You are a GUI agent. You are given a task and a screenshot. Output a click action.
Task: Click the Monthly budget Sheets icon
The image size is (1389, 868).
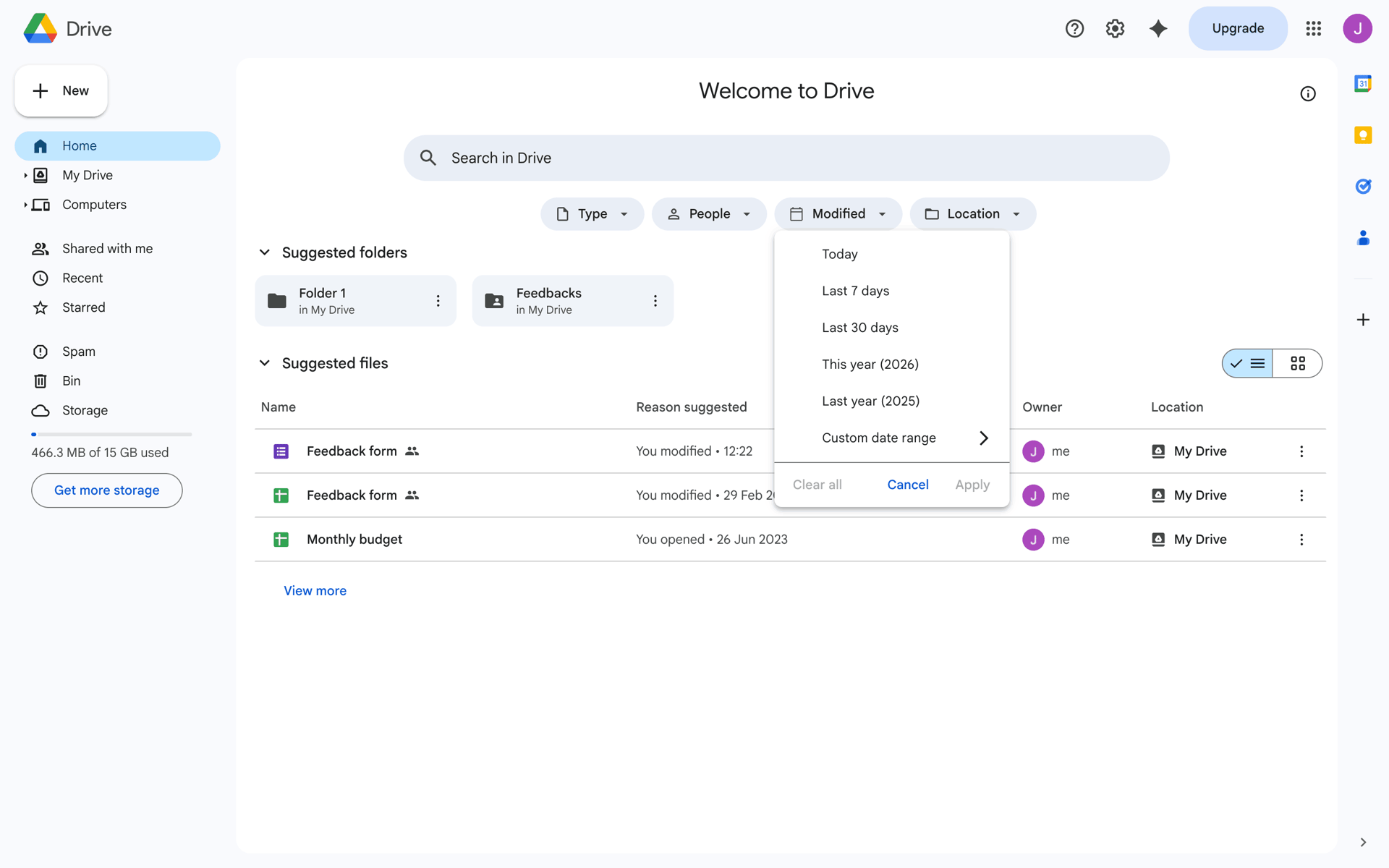click(x=281, y=540)
